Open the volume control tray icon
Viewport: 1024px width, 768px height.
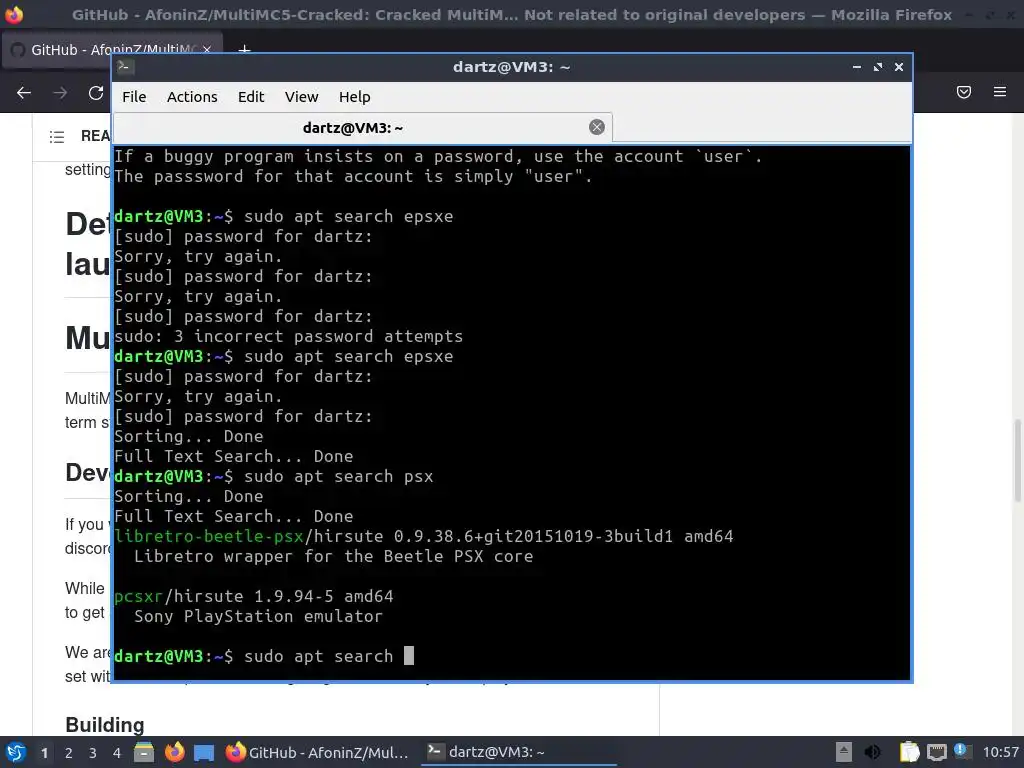[x=872, y=752]
